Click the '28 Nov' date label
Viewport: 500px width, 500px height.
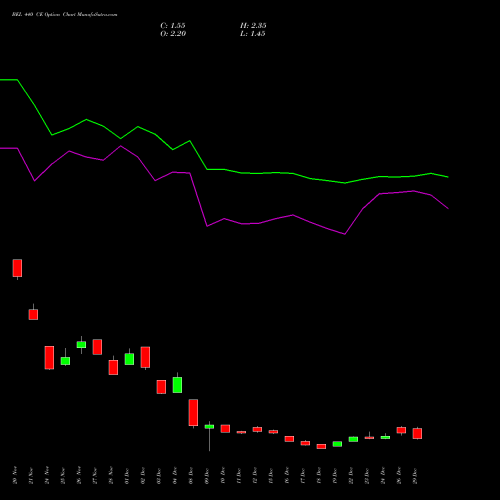111,476
